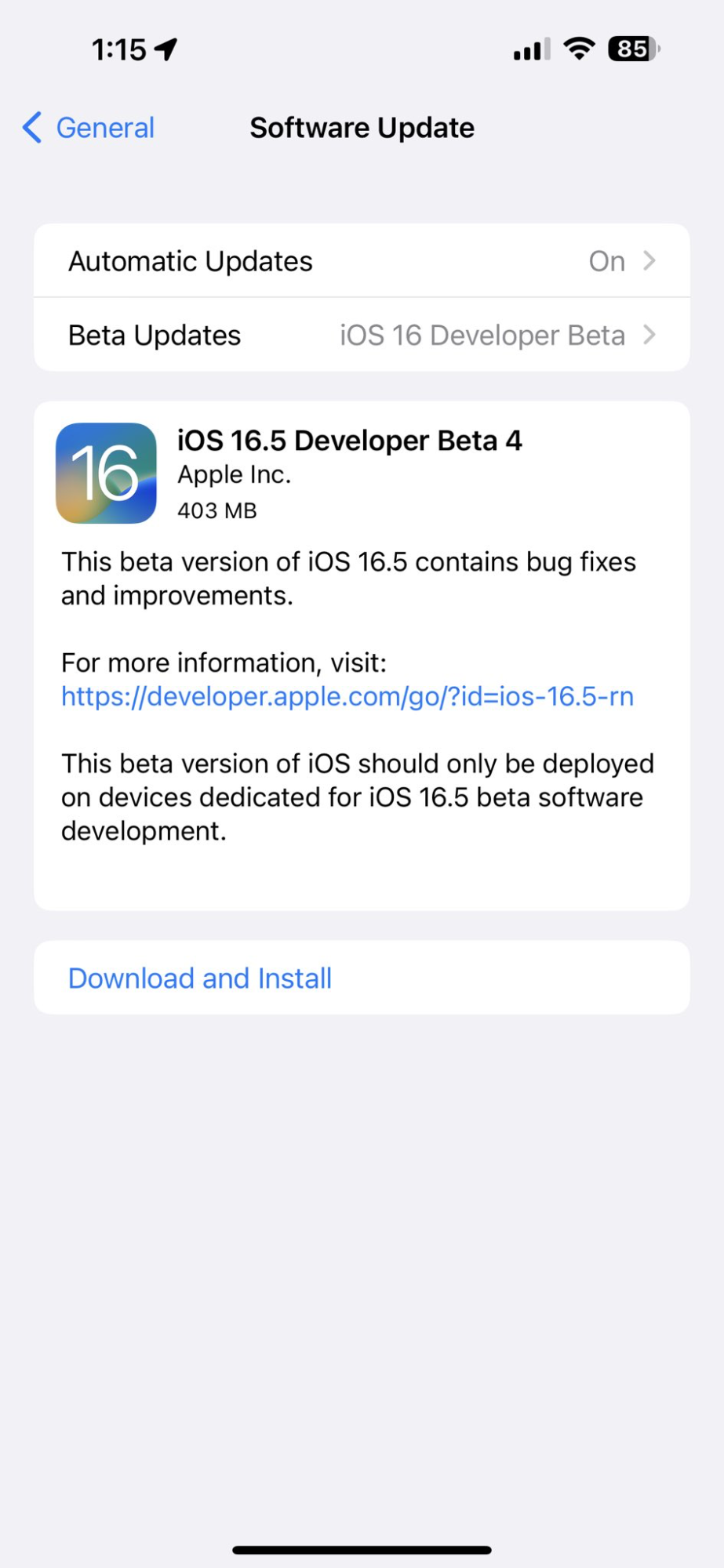
Task: Tap the back chevron icon
Action: tap(31, 127)
